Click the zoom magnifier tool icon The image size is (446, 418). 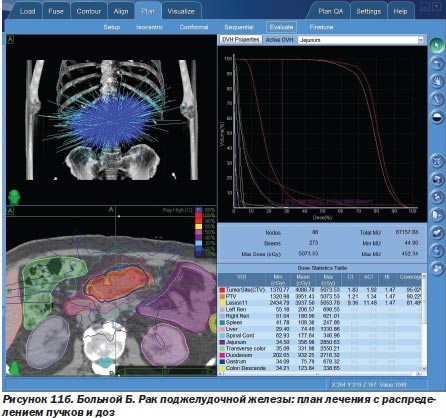[437, 63]
